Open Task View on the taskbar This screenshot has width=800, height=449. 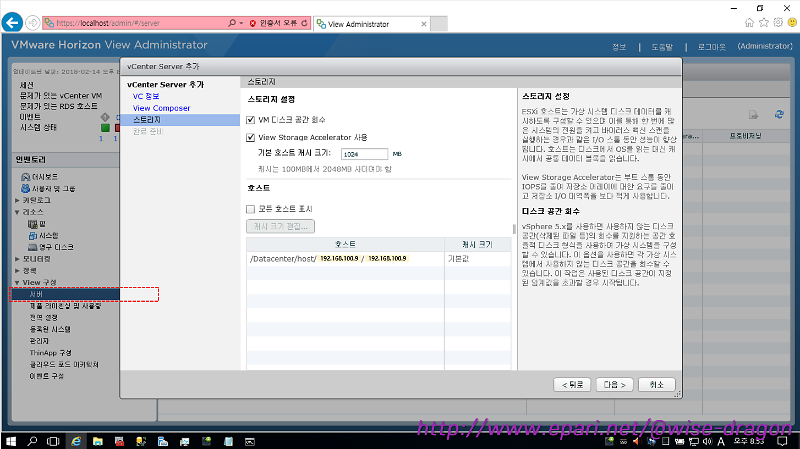53,441
